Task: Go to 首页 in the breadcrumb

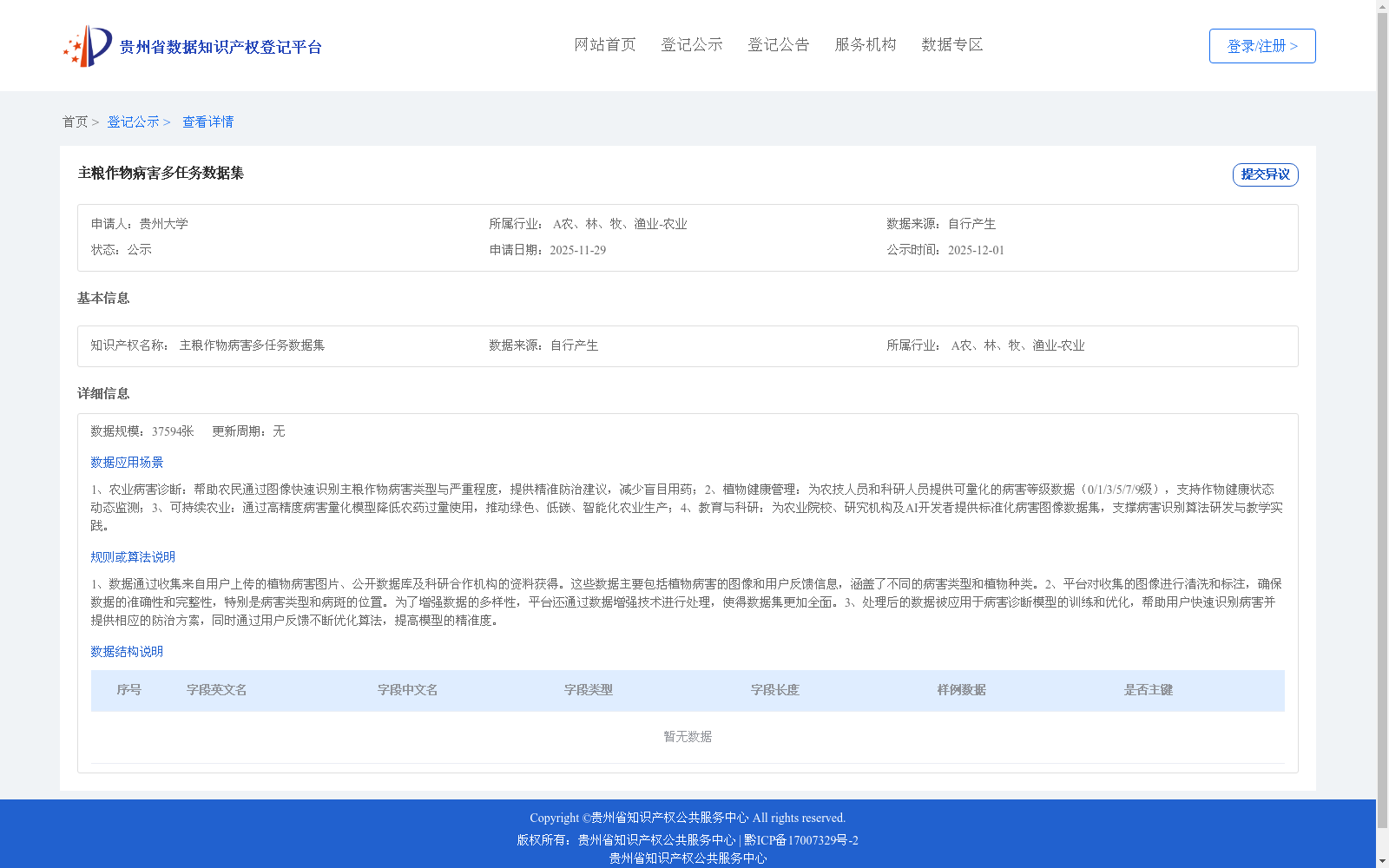Action: [x=75, y=122]
